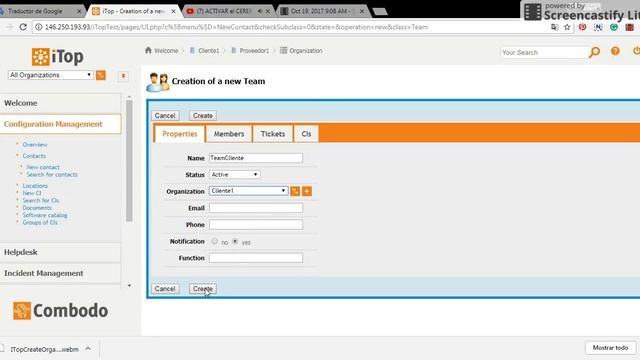640x360 pixels.
Task: Open Groups of CIs link
Action: [x=40, y=222]
